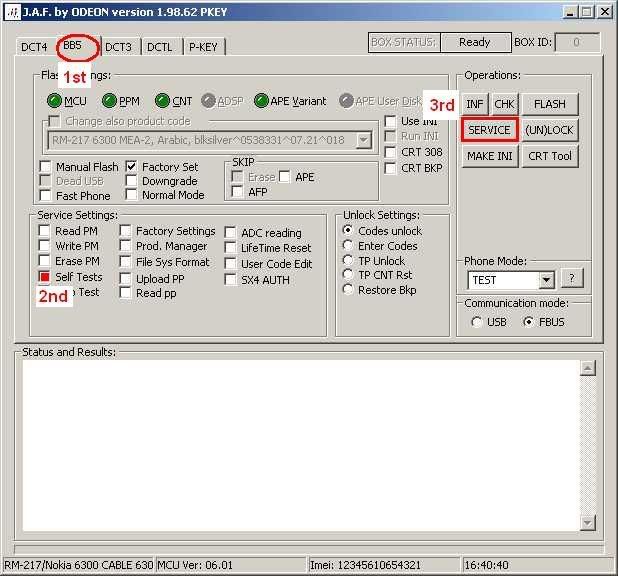Image resolution: width=618 pixels, height=576 pixels.
Task: Select the Restore Bkp radio button
Action: pos(348,290)
